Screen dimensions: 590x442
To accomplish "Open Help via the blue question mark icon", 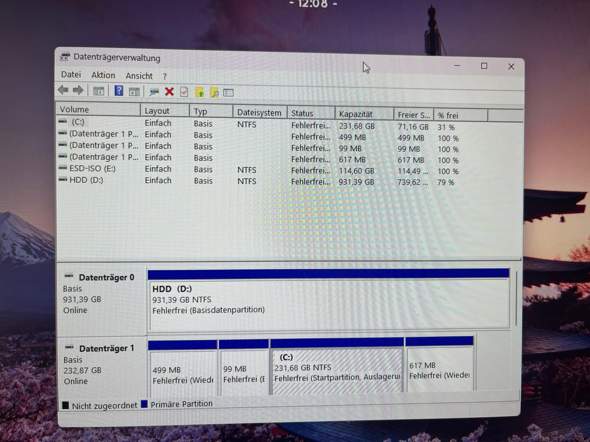I will 119,91.
